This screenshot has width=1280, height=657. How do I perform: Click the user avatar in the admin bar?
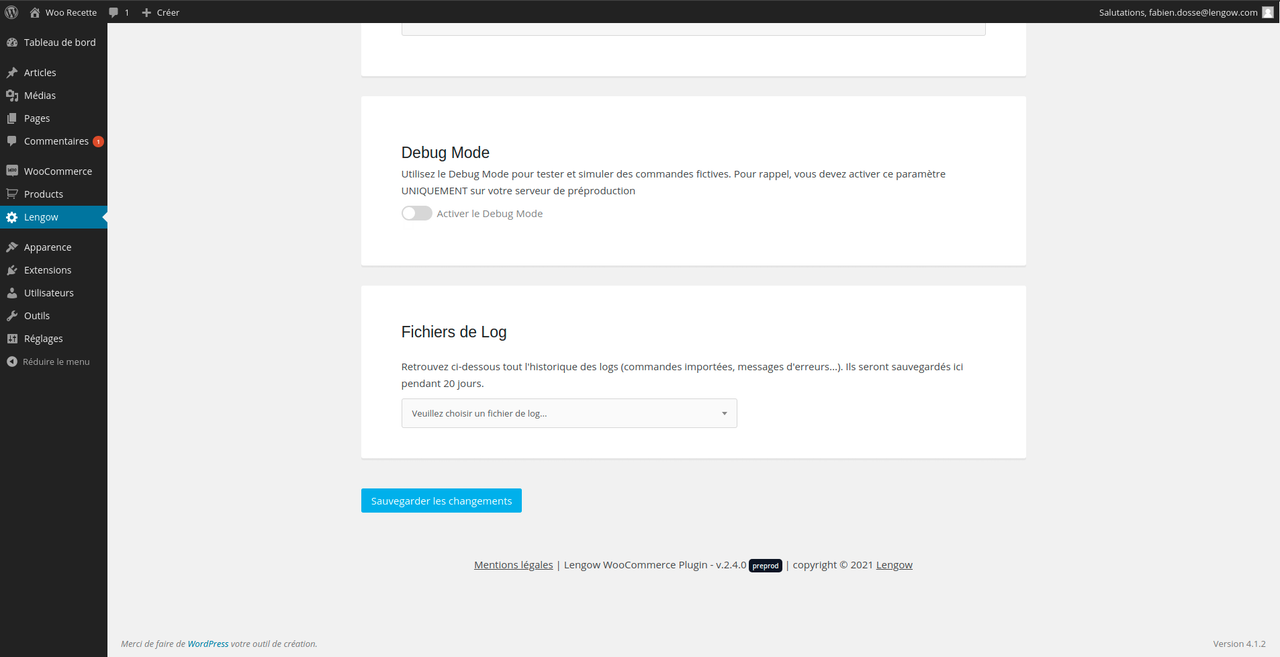tap(1268, 12)
